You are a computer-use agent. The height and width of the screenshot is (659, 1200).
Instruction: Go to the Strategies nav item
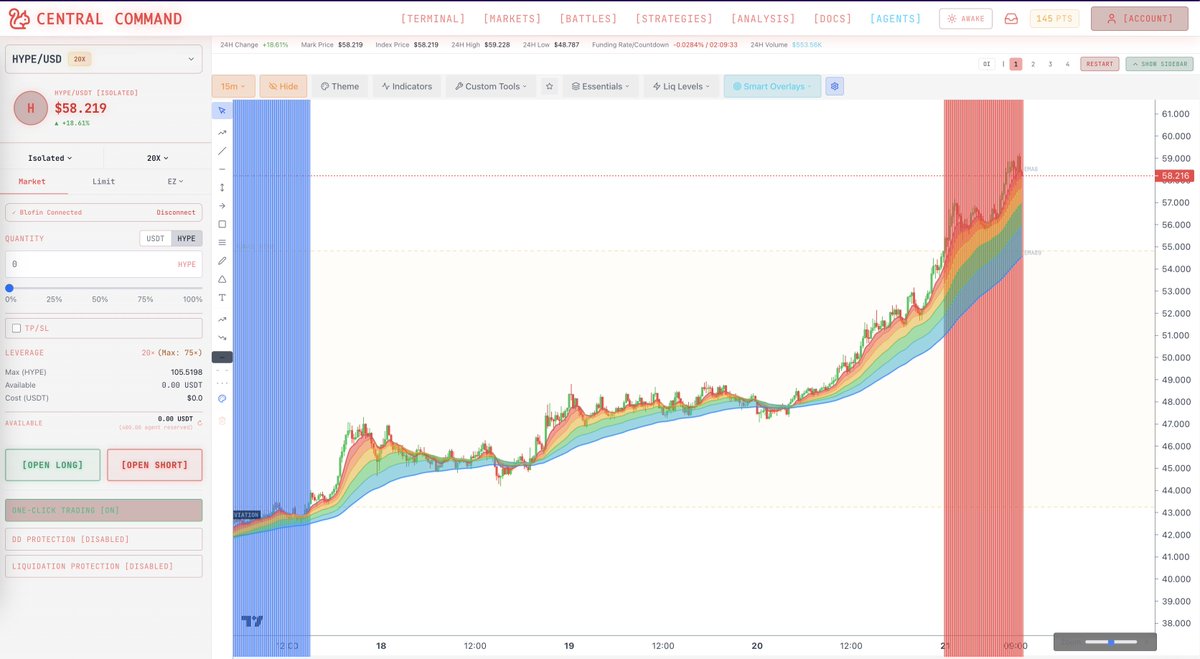click(x=674, y=19)
